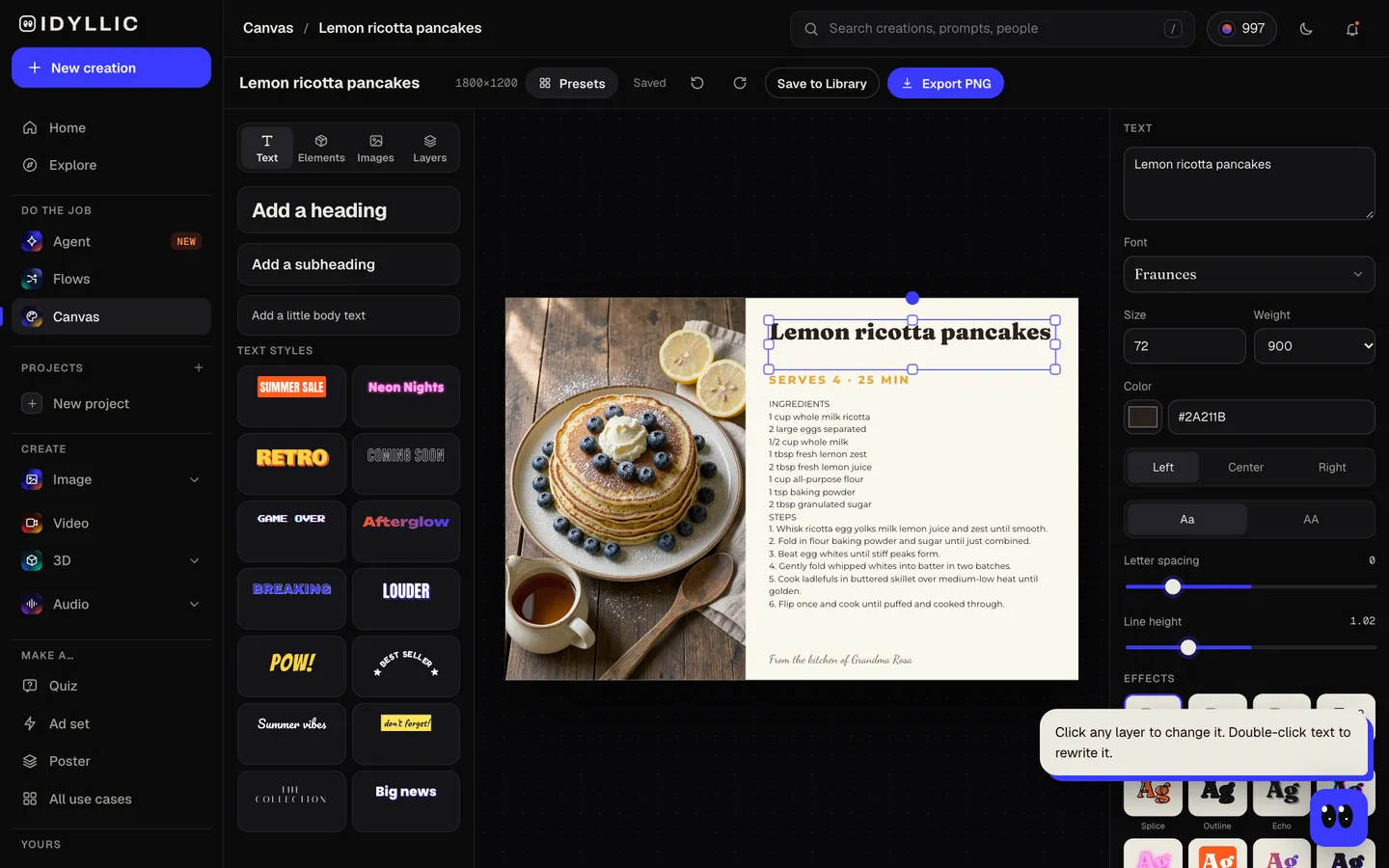Open the Fraunces font dropdown
Viewport: 1389px width, 868px height.
tap(1249, 274)
